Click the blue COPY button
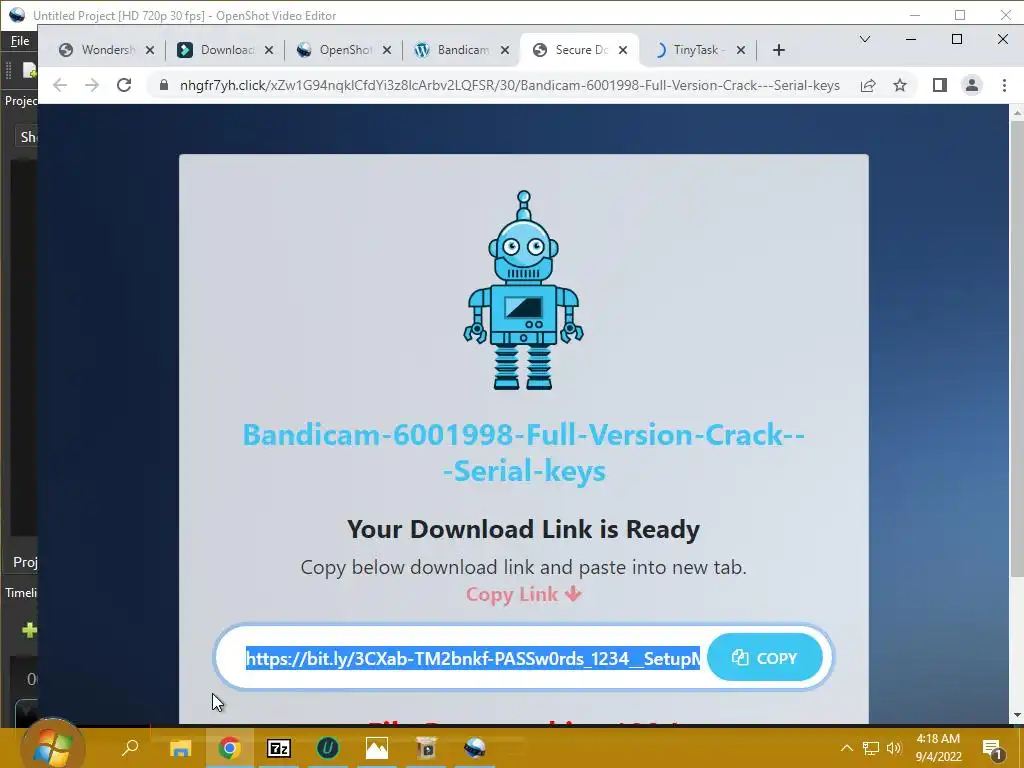 pos(765,658)
